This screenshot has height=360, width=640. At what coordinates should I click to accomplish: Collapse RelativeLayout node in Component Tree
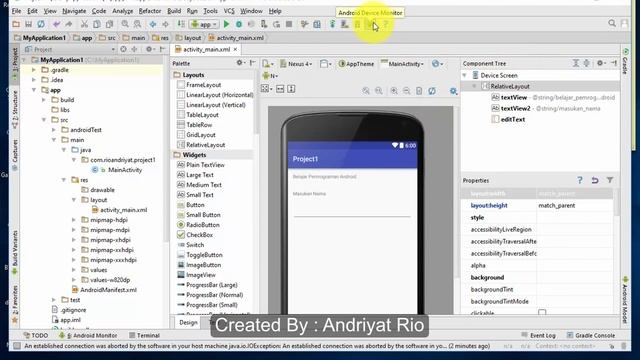tap(474, 86)
